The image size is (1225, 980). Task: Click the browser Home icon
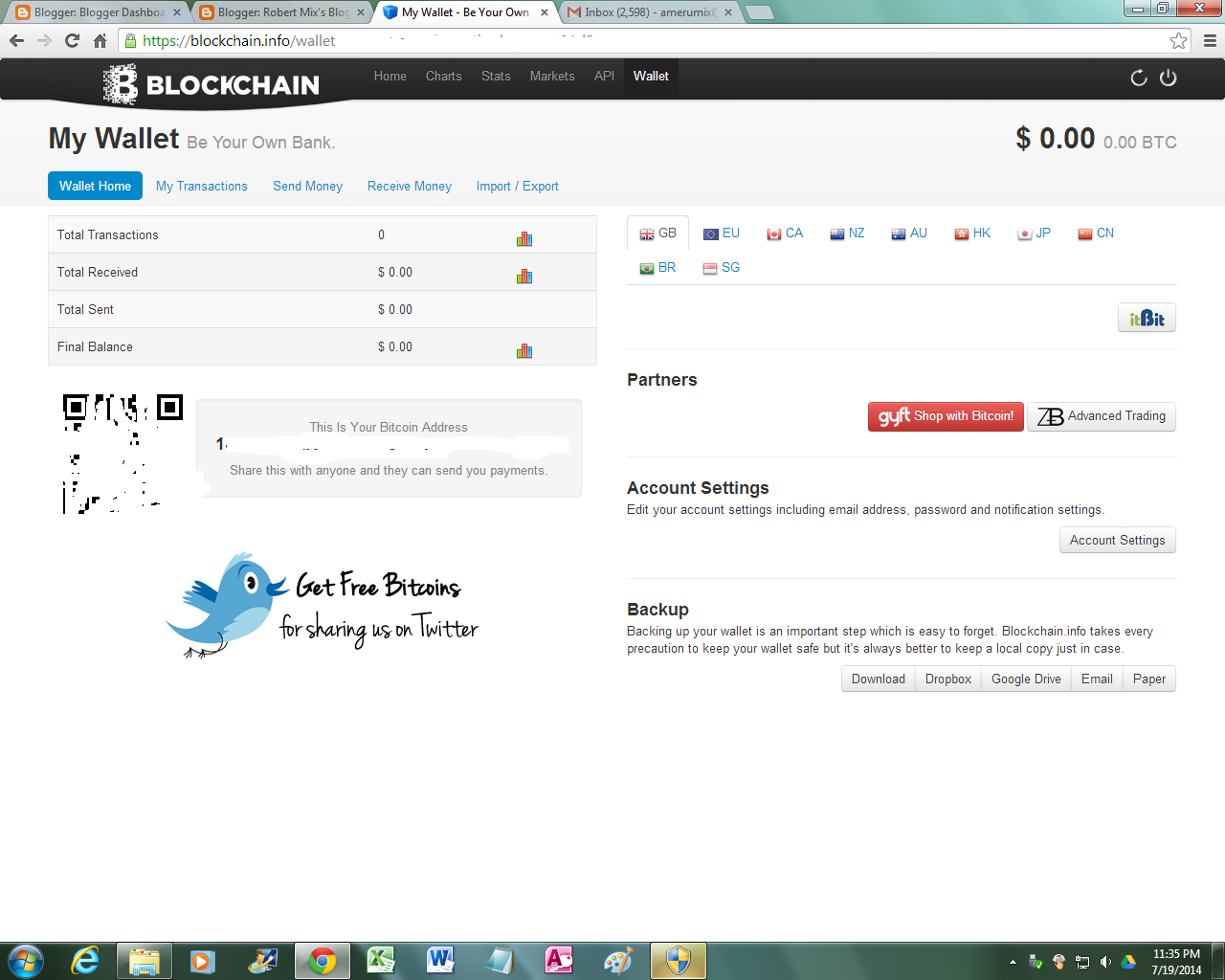point(100,40)
